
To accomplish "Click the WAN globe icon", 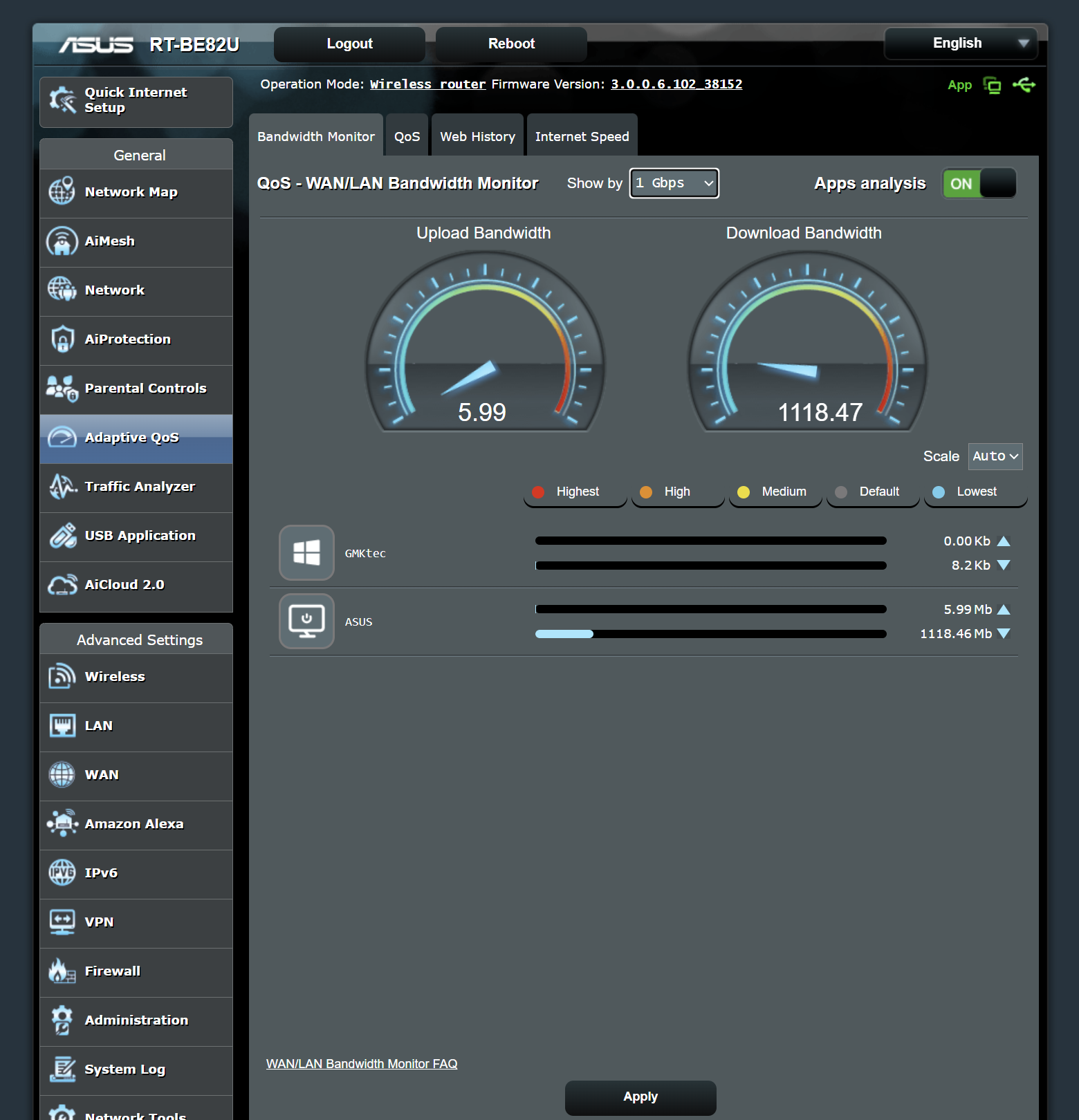I will click(62, 774).
